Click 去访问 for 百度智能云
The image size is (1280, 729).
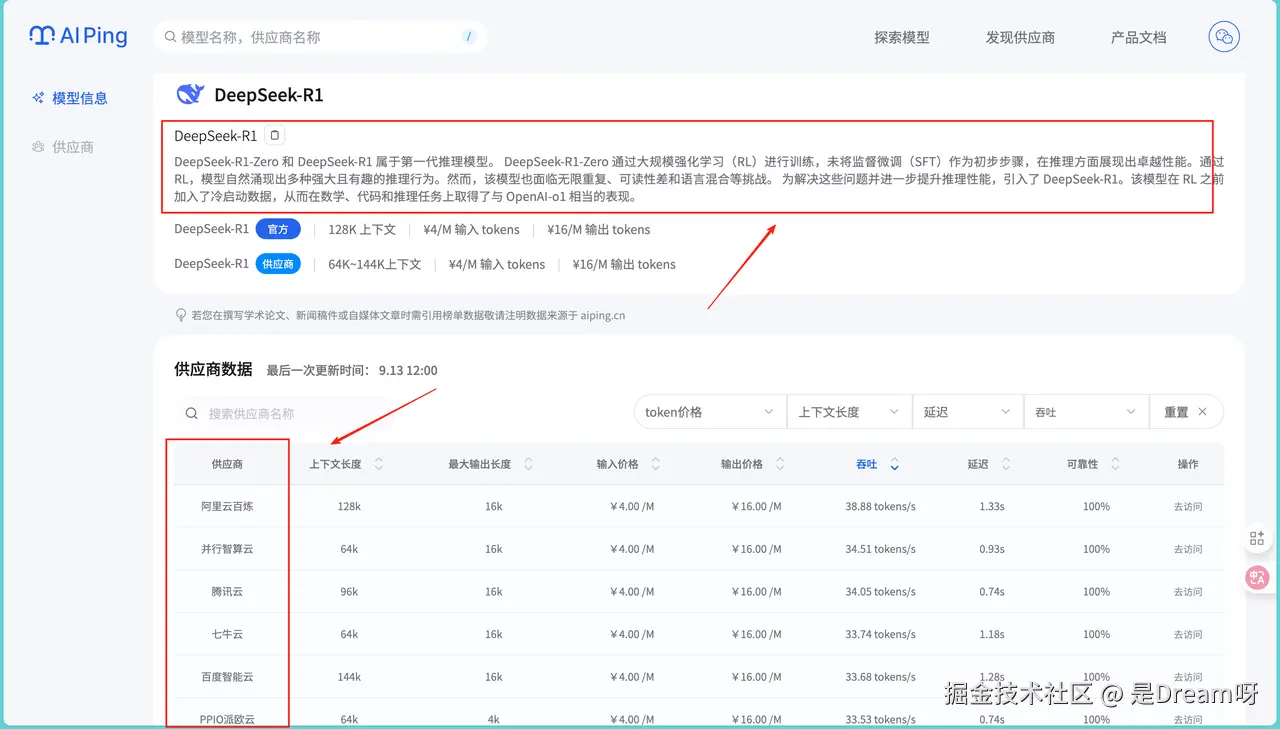click(x=1188, y=677)
